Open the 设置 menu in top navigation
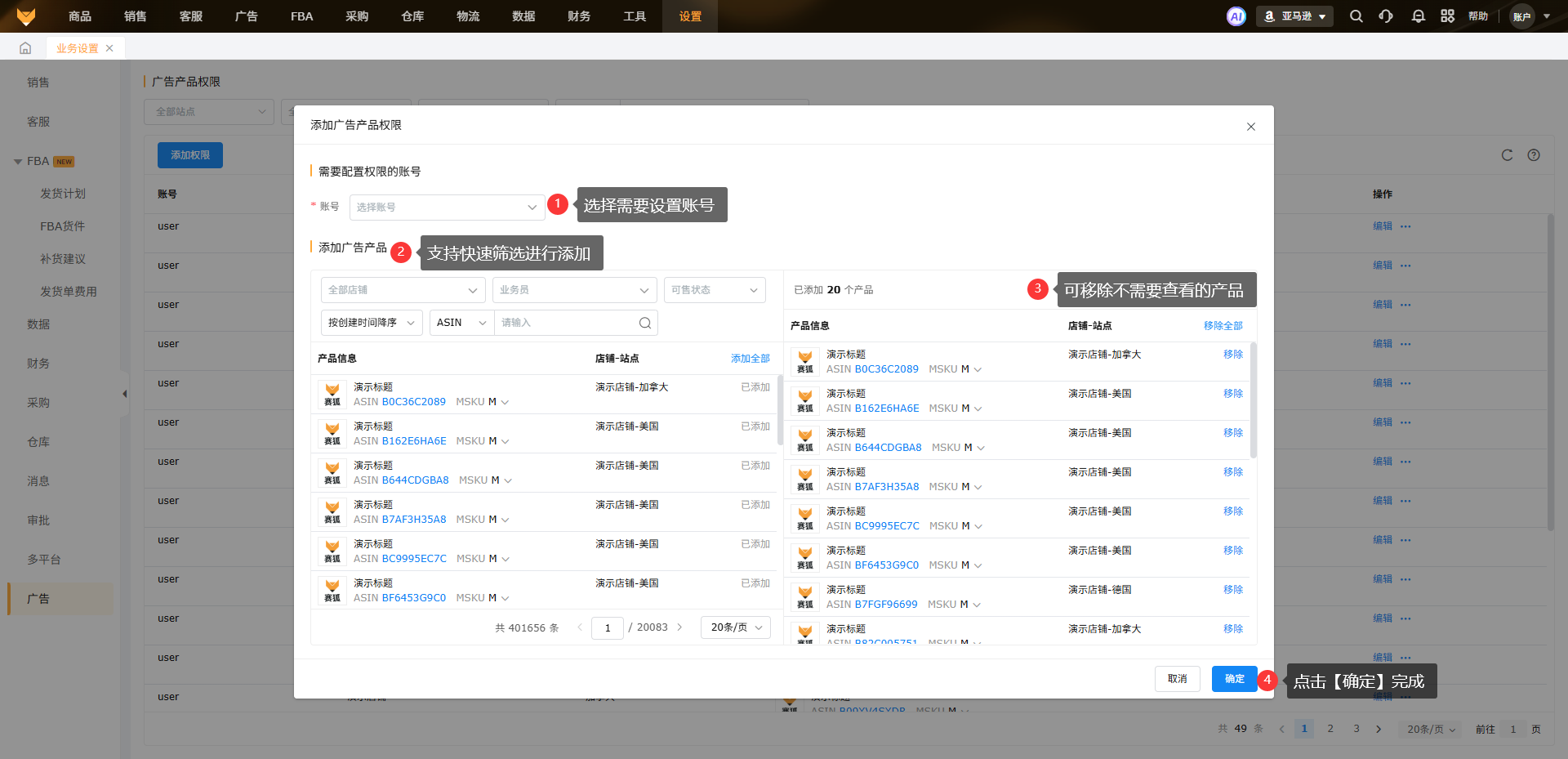Viewport: 1568px width, 759px height. click(690, 16)
